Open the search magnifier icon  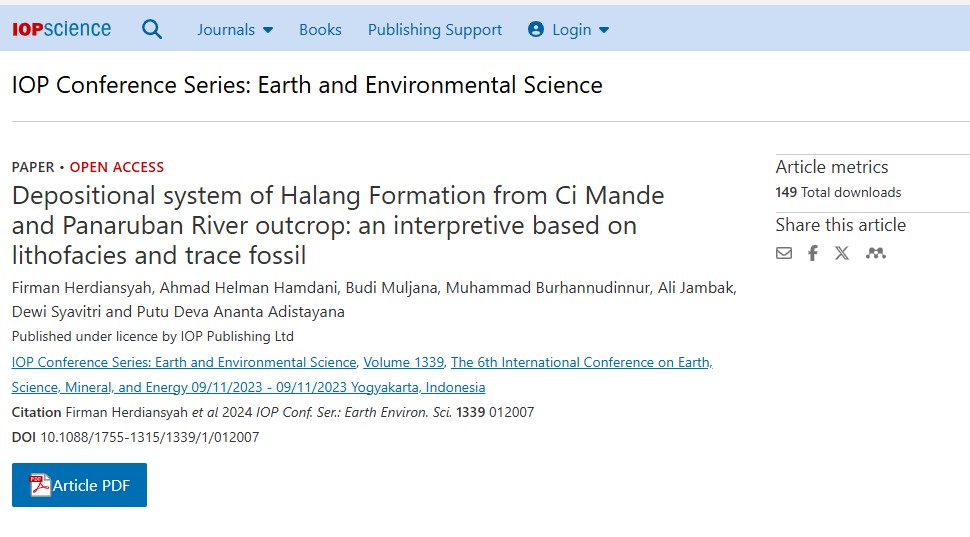pyautogui.click(x=152, y=29)
